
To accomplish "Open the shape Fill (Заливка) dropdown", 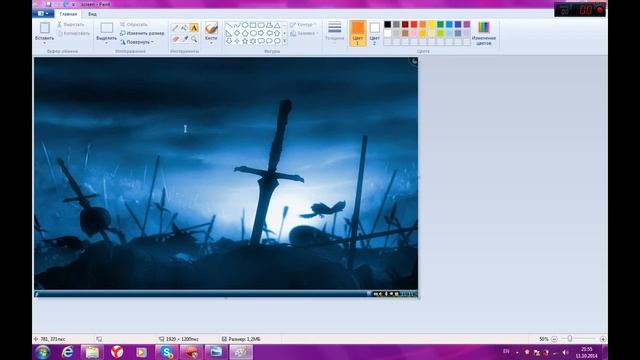I will pos(304,33).
